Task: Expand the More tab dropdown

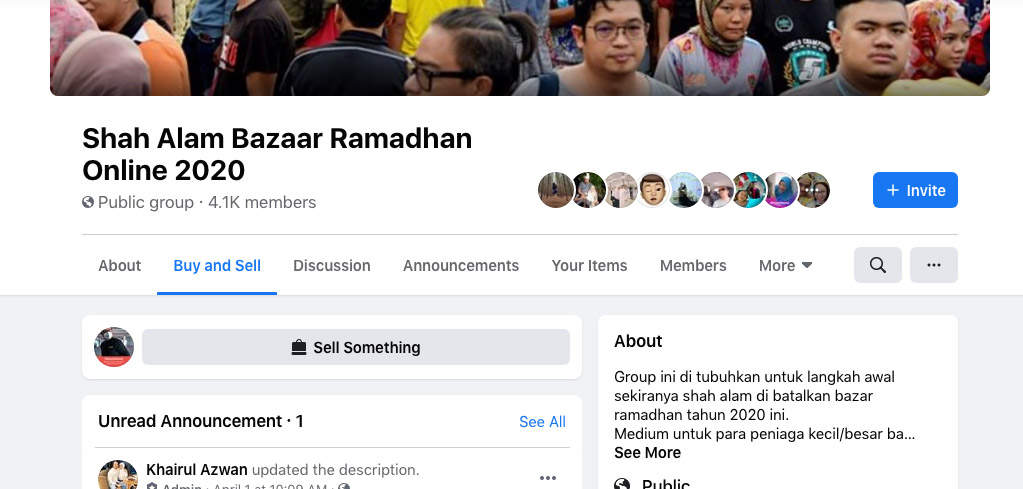Action: point(786,265)
